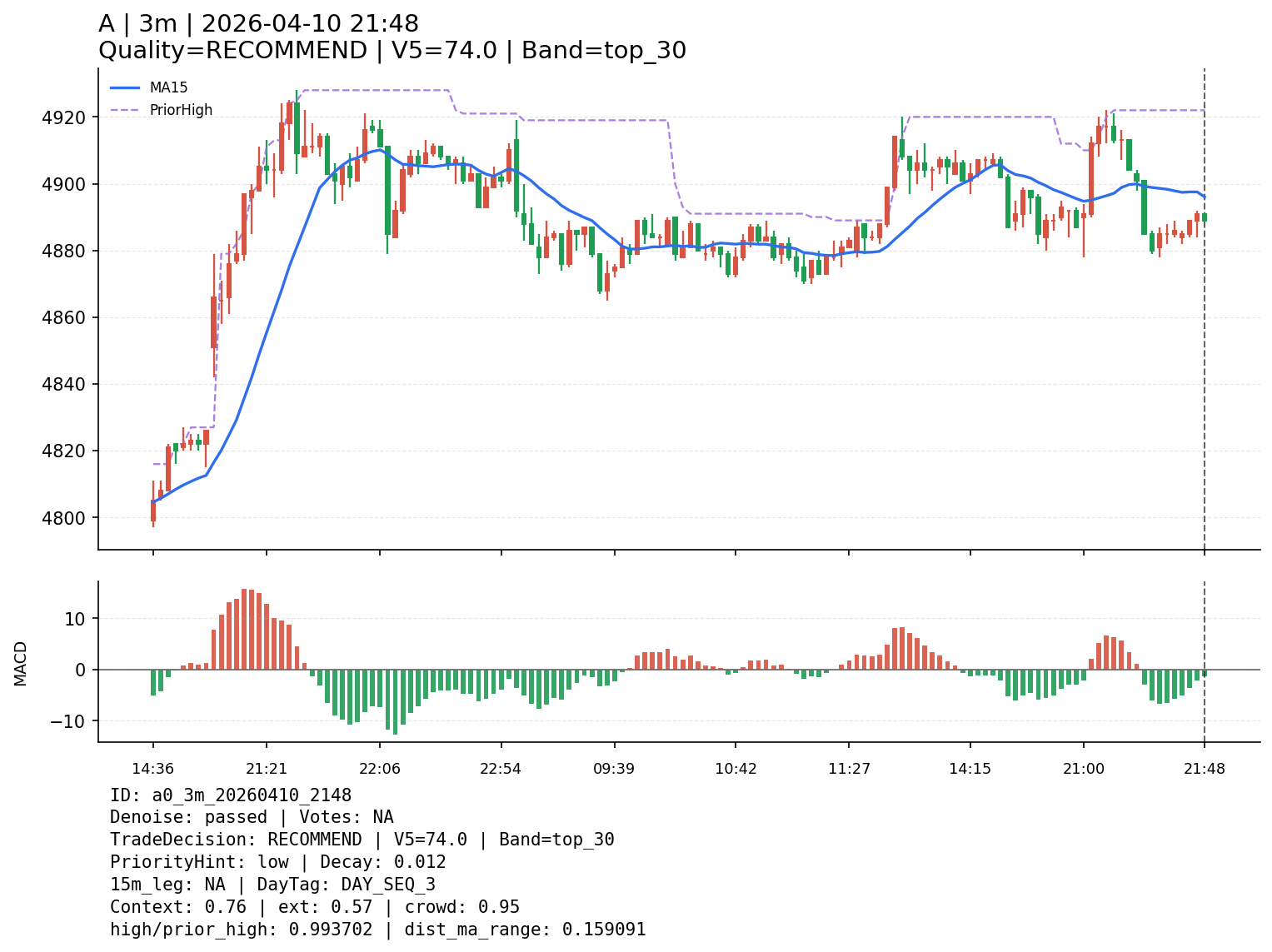Click the TradeDecision: RECOMMEND text line

click(x=362, y=840)
